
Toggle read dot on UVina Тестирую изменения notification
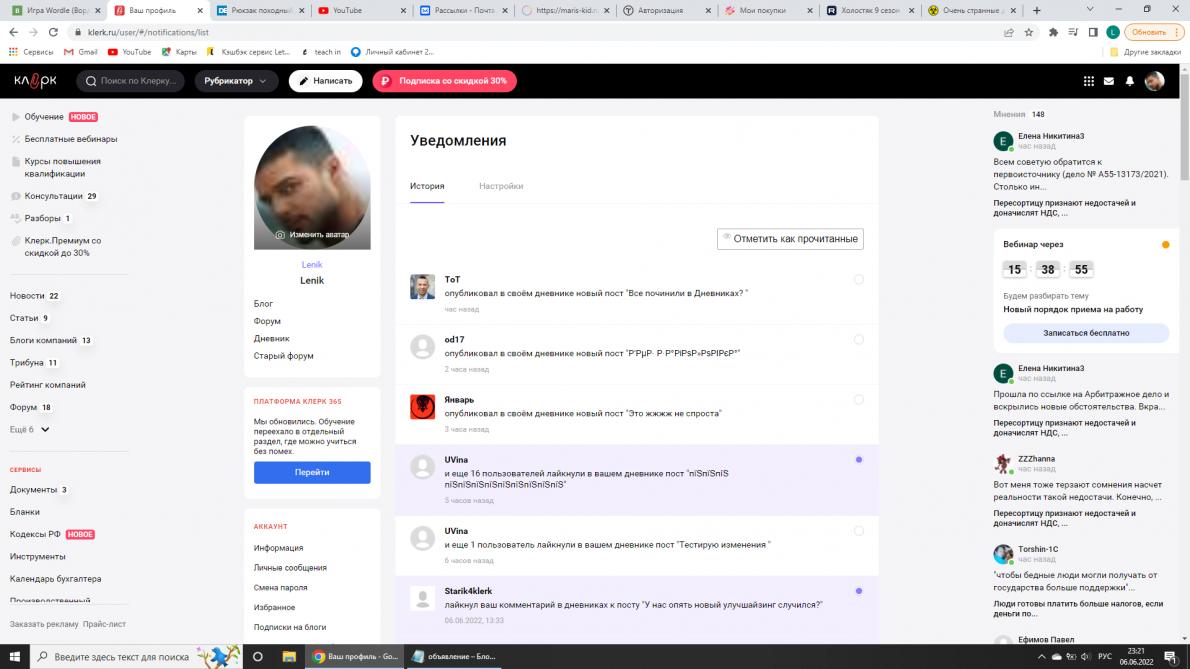858,531
